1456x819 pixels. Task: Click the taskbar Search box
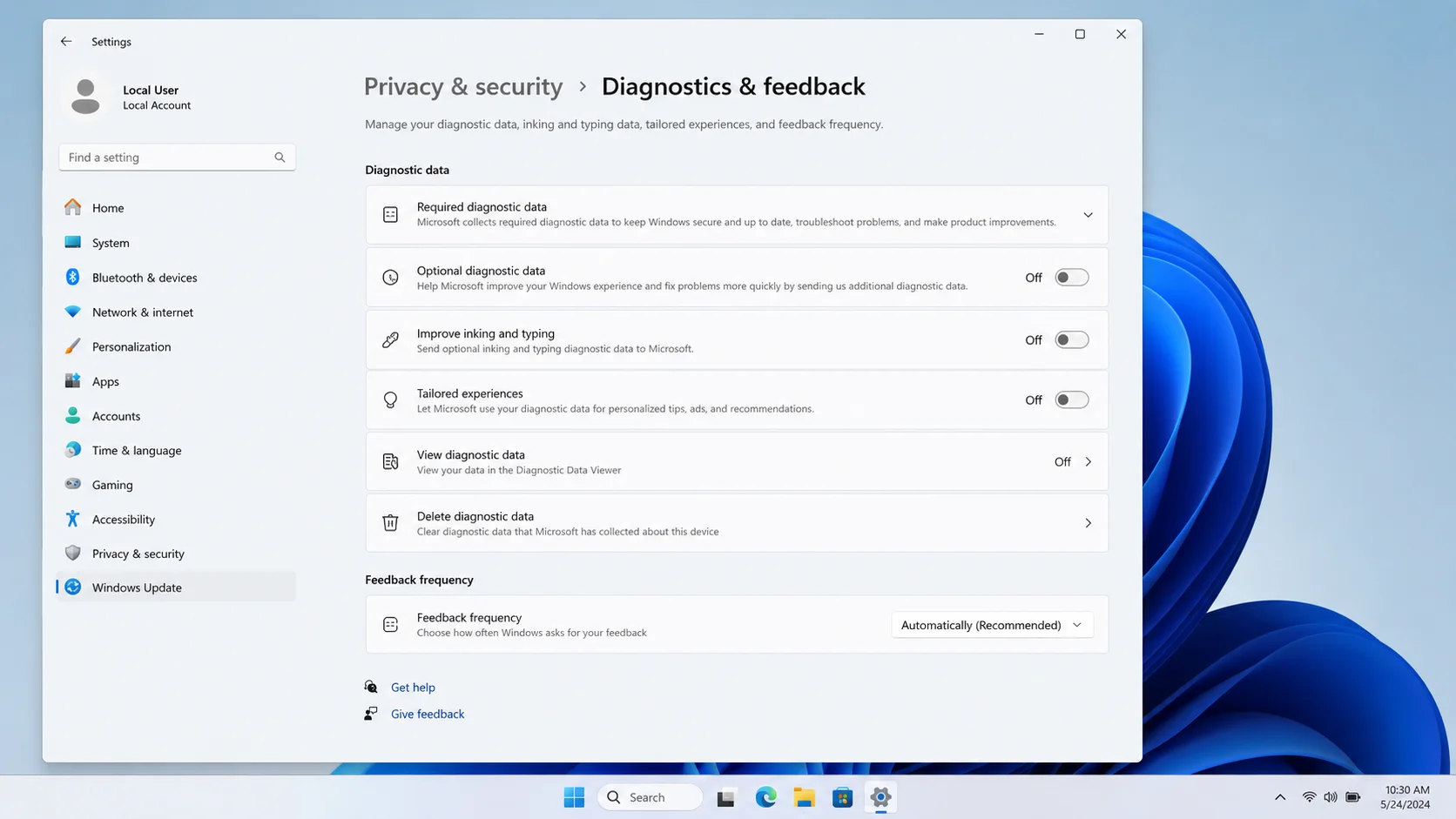(650, 797)
